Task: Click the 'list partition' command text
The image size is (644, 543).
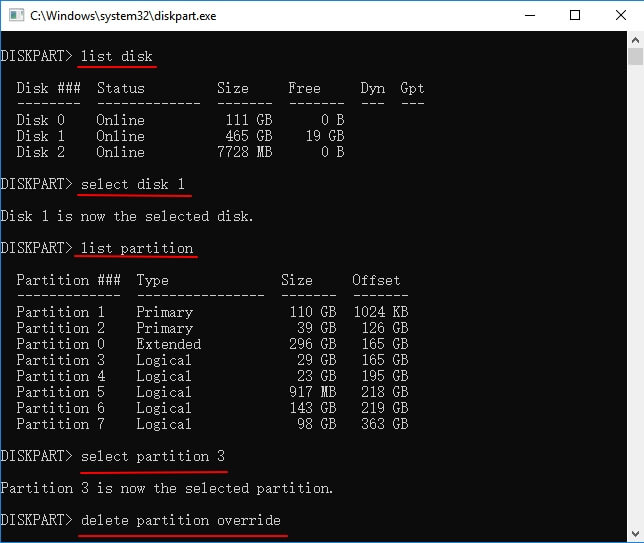Action: (x=136, y=248)
